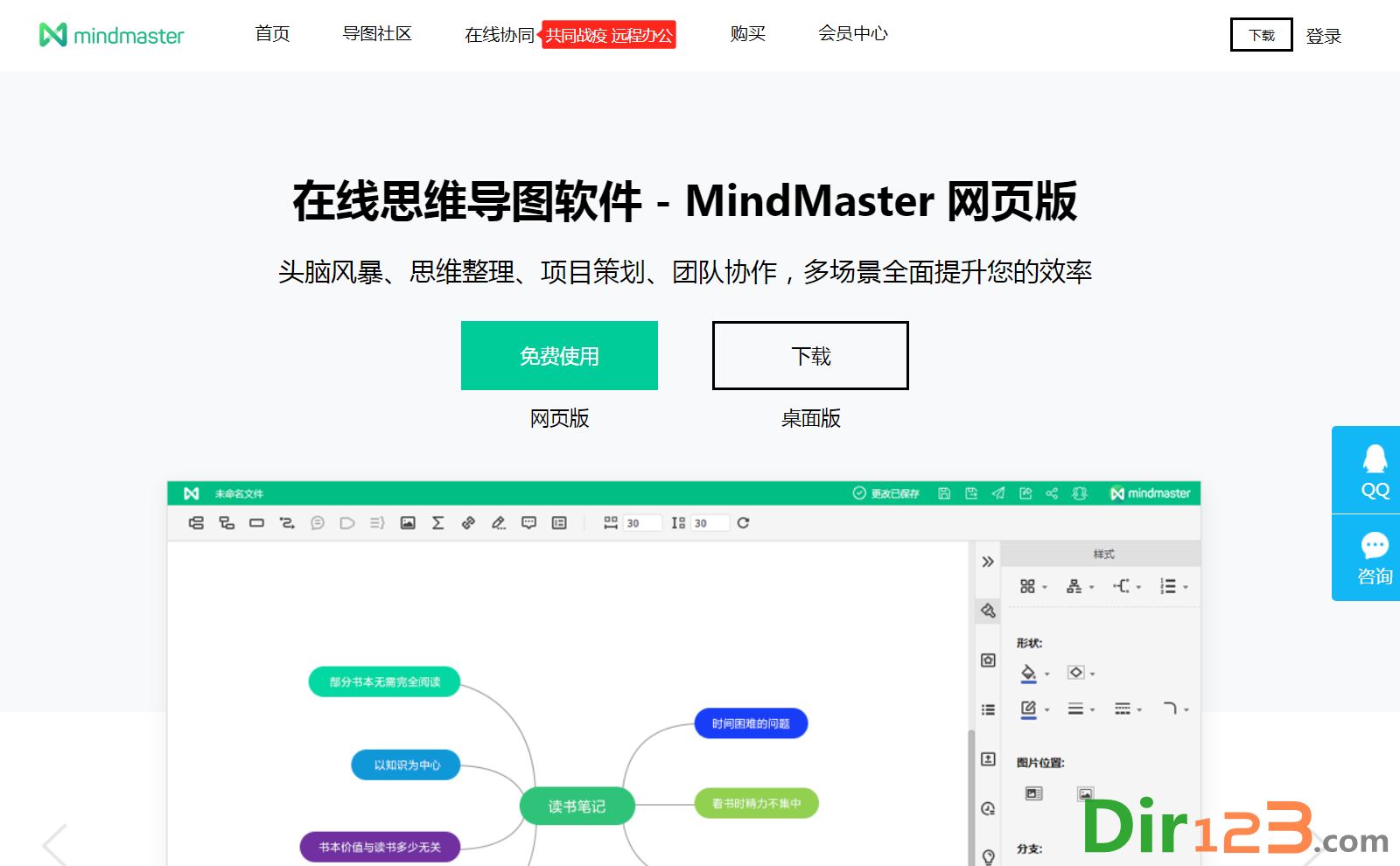Open the dashed line style dropdown

[x=1128, y=709]
